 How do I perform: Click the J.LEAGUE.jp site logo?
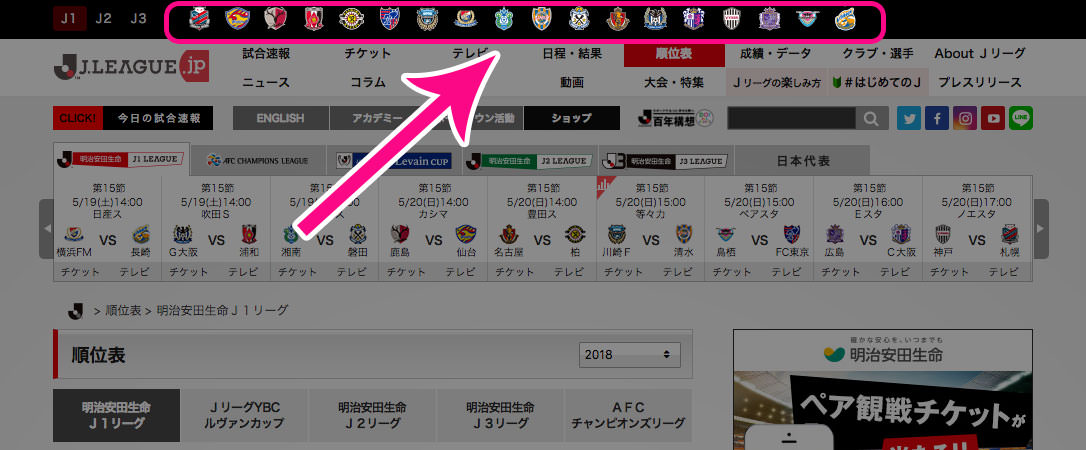click(x=131, y=66)
